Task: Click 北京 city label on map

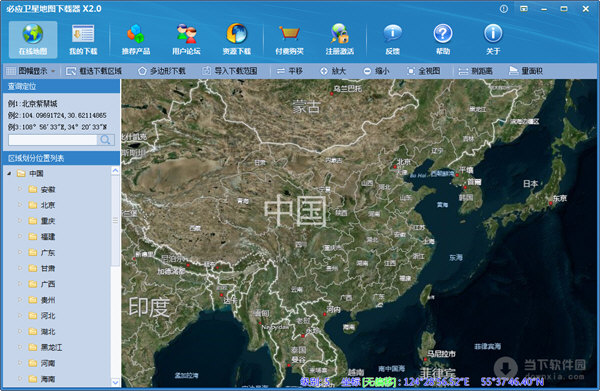Action: pos(403,162)
